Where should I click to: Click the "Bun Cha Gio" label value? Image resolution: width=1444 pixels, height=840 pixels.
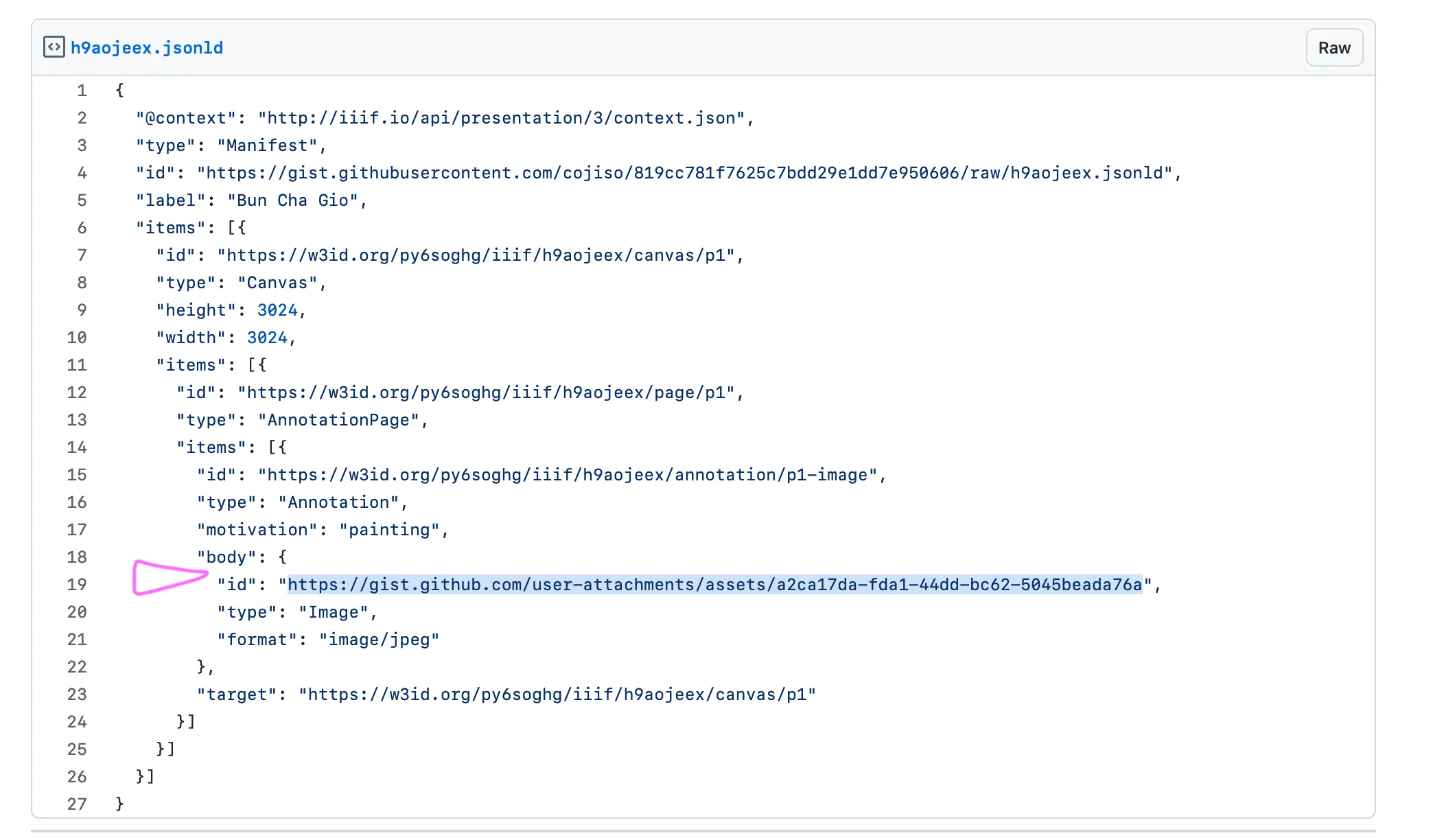click(292, 200)
